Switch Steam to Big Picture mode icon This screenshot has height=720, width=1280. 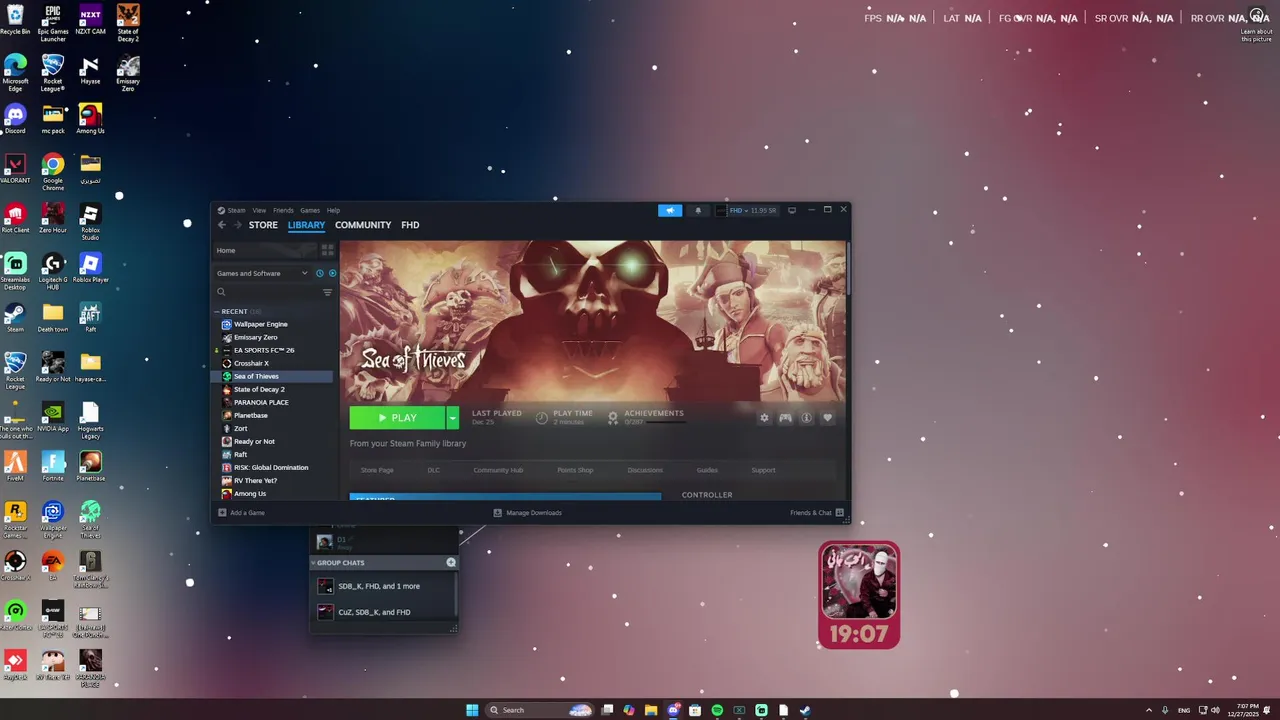coord(792,210)
